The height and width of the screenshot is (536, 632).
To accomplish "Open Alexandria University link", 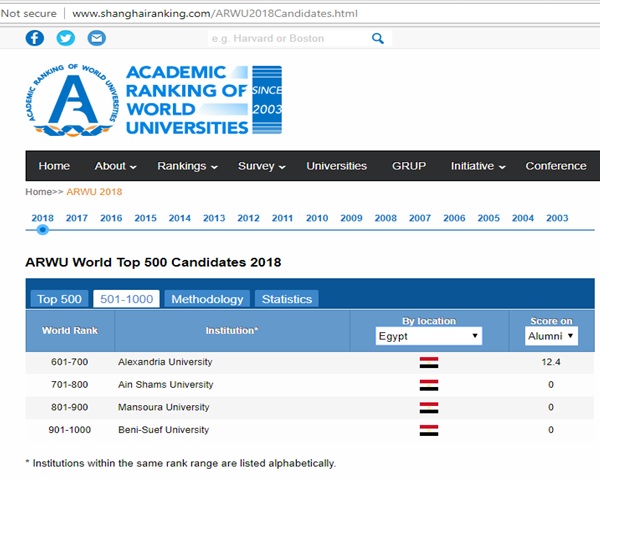I will click(x=165, y=362).
